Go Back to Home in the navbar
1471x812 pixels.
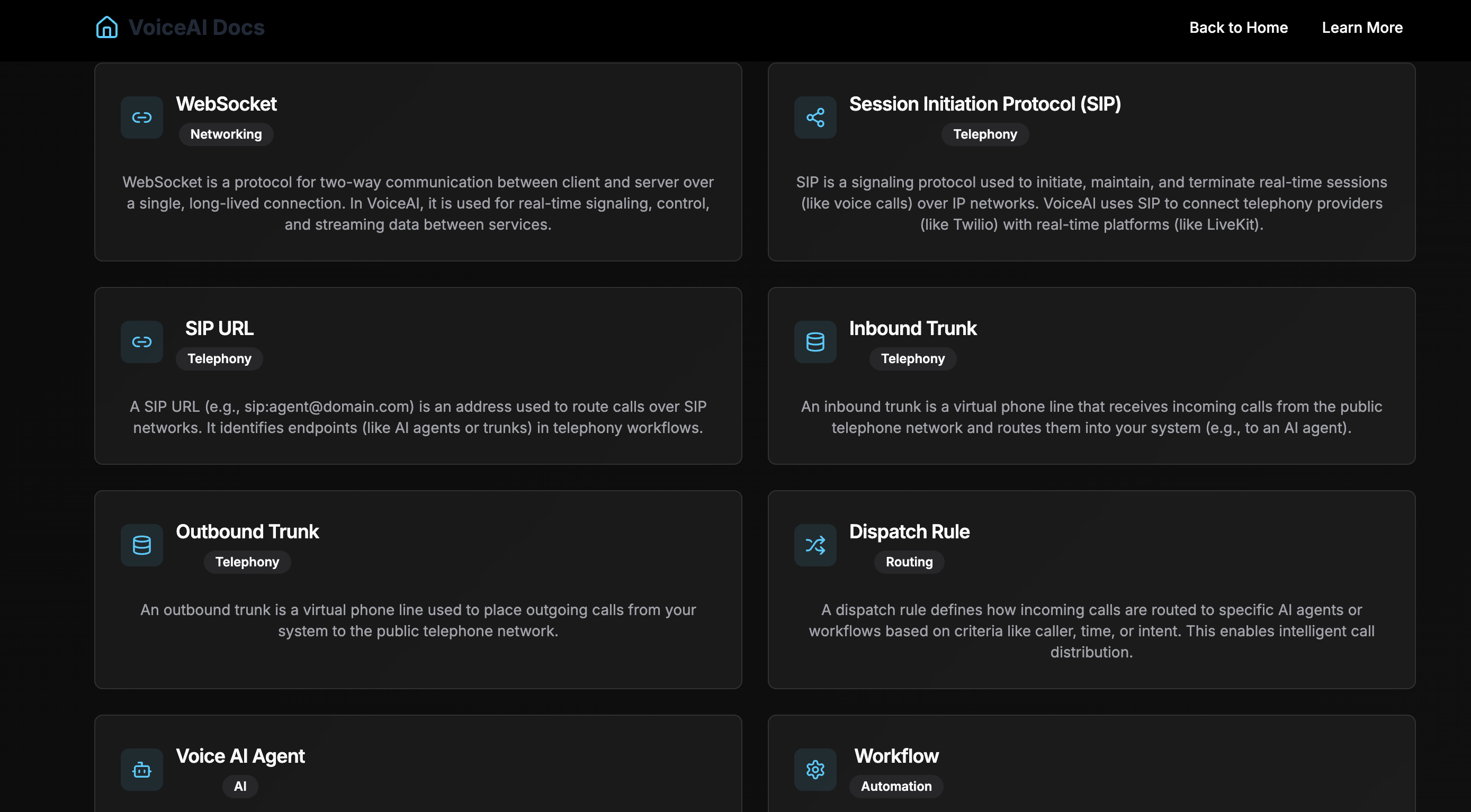(1238, 28)
